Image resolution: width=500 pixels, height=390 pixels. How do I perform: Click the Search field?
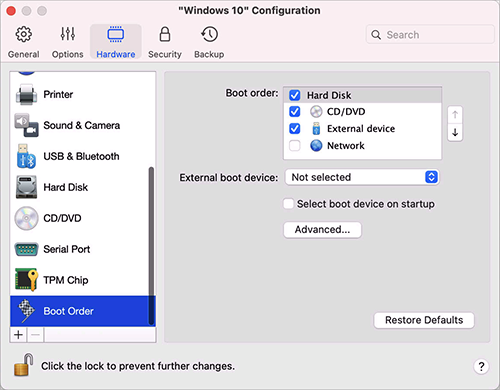430,34
